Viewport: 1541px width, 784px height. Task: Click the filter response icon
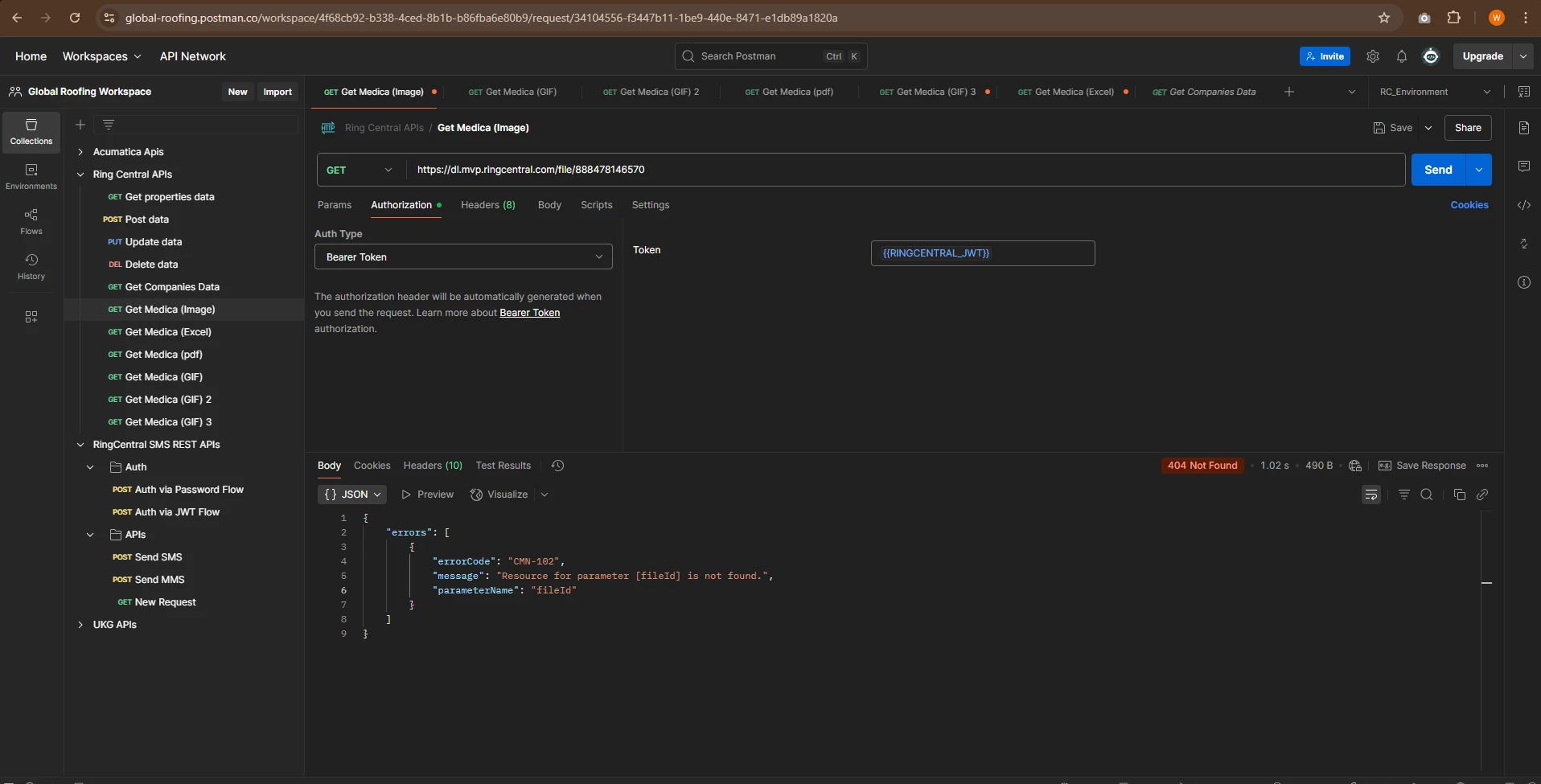1404,495
